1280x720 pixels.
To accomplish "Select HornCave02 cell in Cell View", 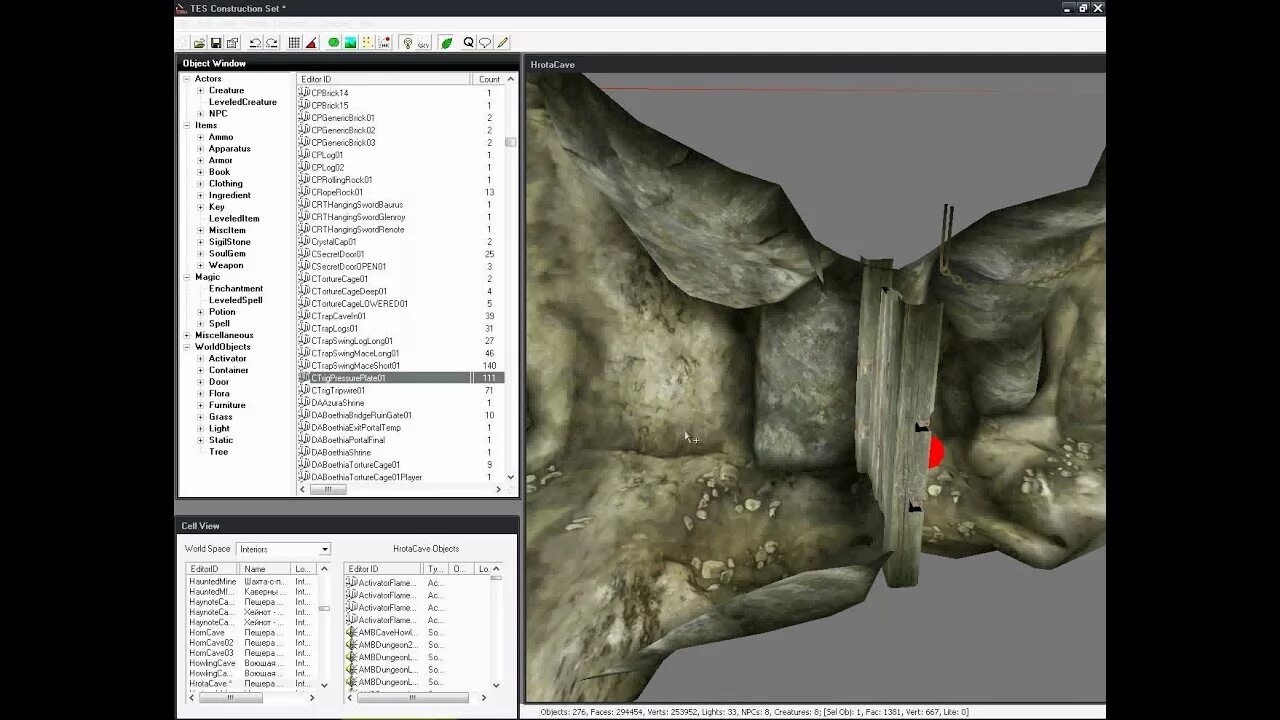I will pyautogui.click(x=211, y=643).
